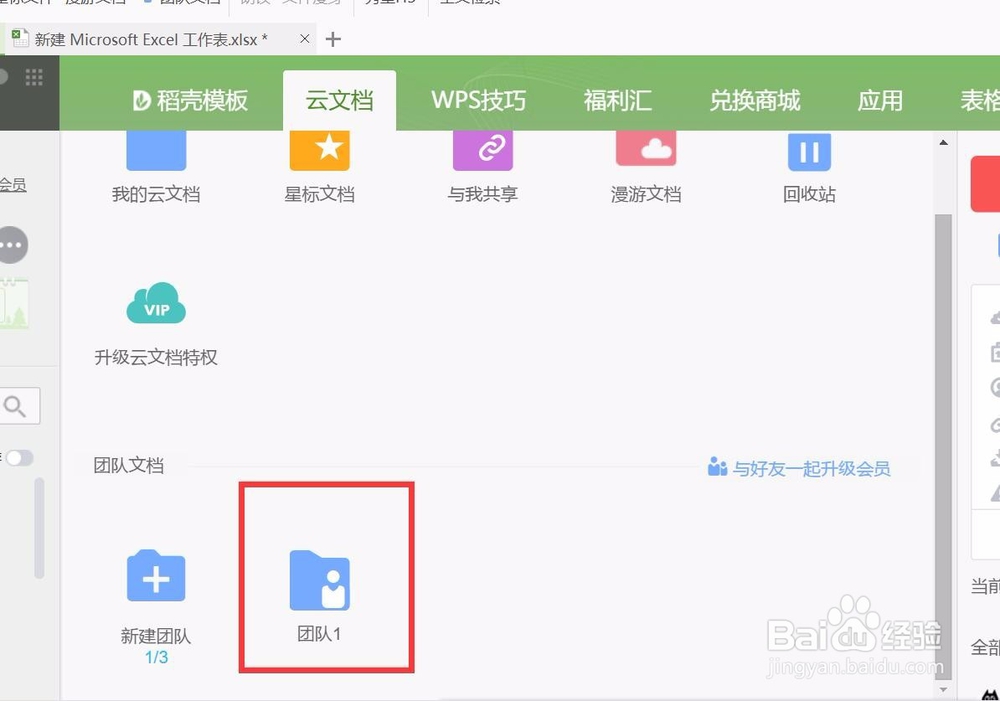Click the red button in the right panel
The width and height of the screenshot is (1000, 701).
[988, 184]
